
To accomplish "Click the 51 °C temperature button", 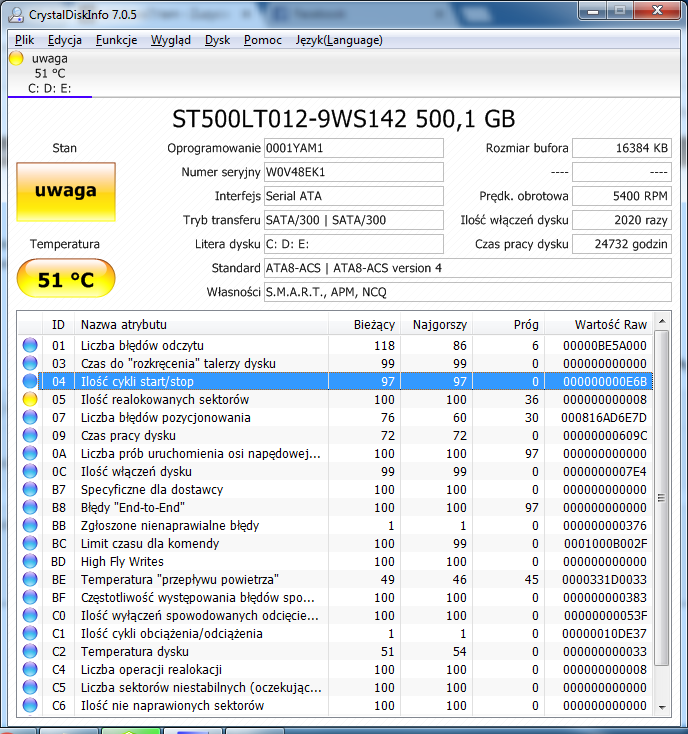I will 66,279.
